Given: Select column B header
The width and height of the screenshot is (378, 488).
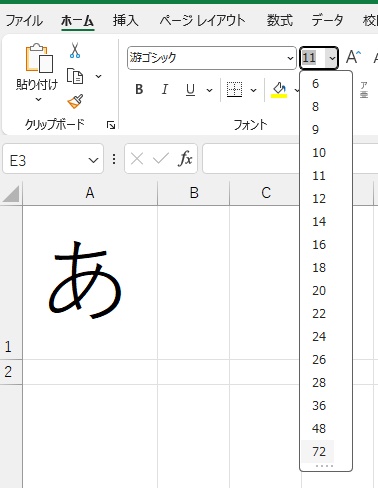Looking at the screenshot, I should click(x=194, y=193).
